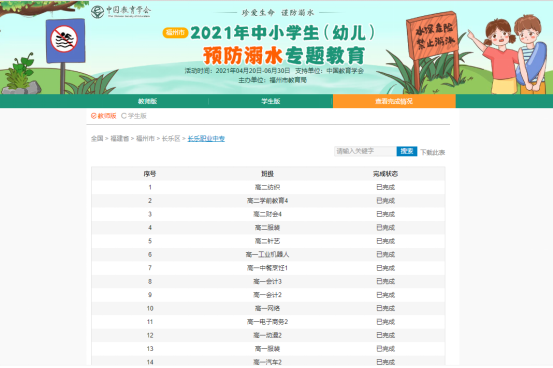
Task: Select the 高一电子商务2 class cell
Action: [267, 322]
